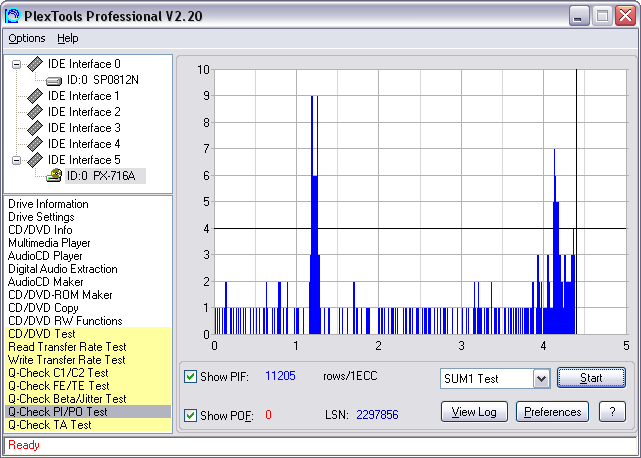The image size is (641, 458).
Task: Open CD/DVD Info function
Action: [x=40, y=230]
